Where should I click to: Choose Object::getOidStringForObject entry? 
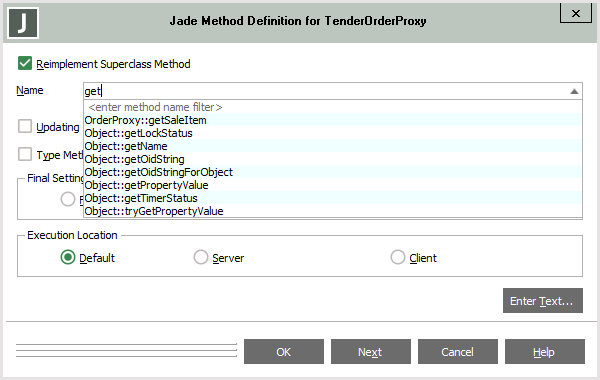click(x=333, y=172)
